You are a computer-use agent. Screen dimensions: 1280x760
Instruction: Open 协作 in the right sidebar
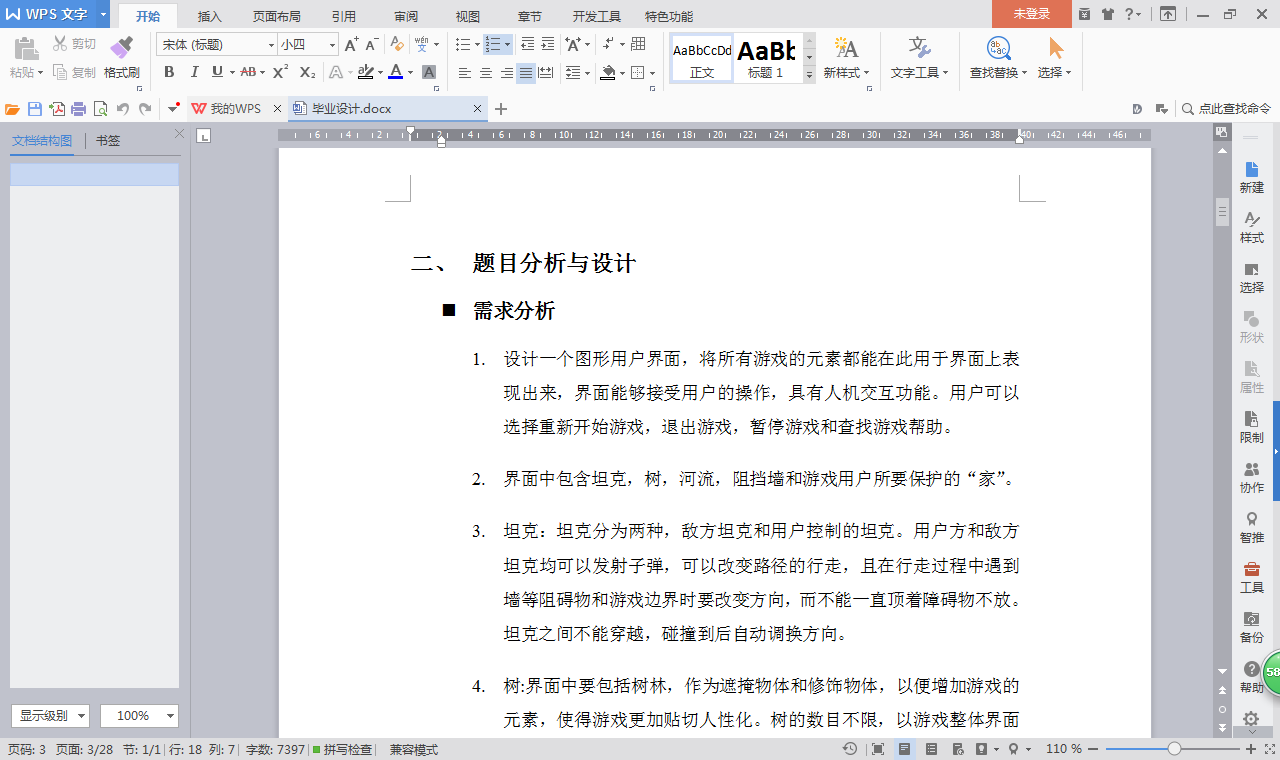(1251, 478)
